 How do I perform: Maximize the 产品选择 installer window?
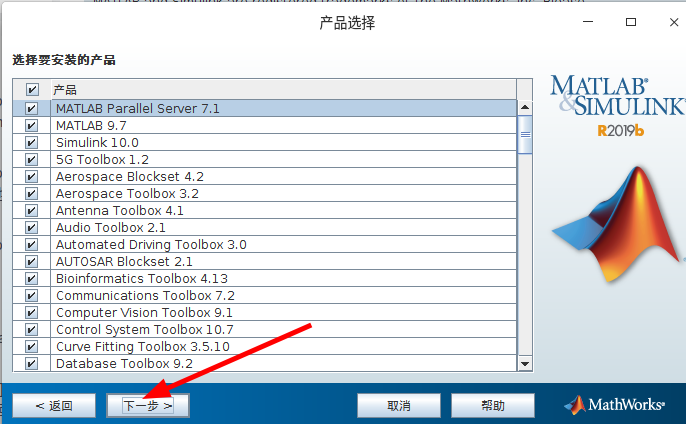(630, 22)
